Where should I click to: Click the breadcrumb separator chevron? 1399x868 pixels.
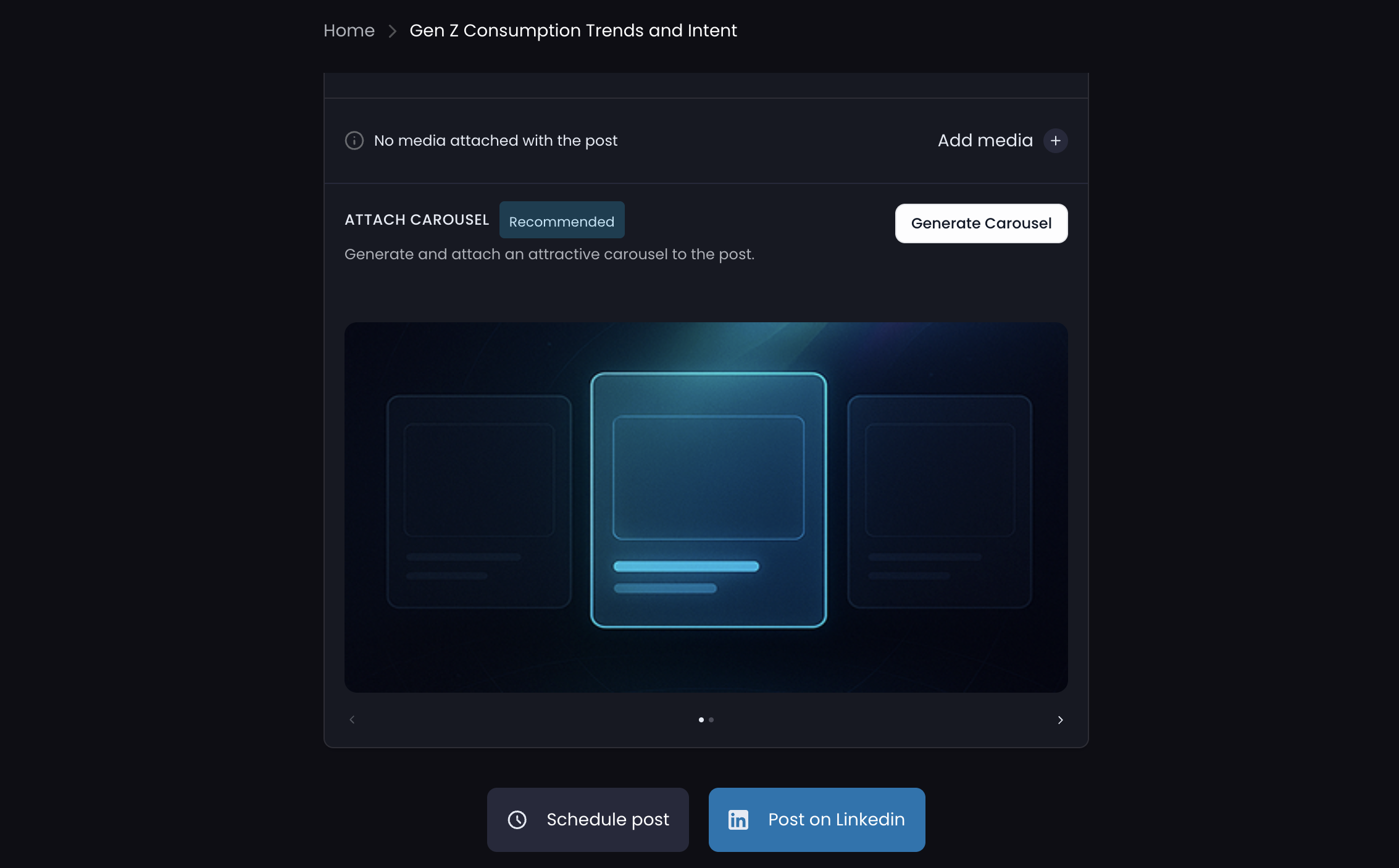point(392,31)
